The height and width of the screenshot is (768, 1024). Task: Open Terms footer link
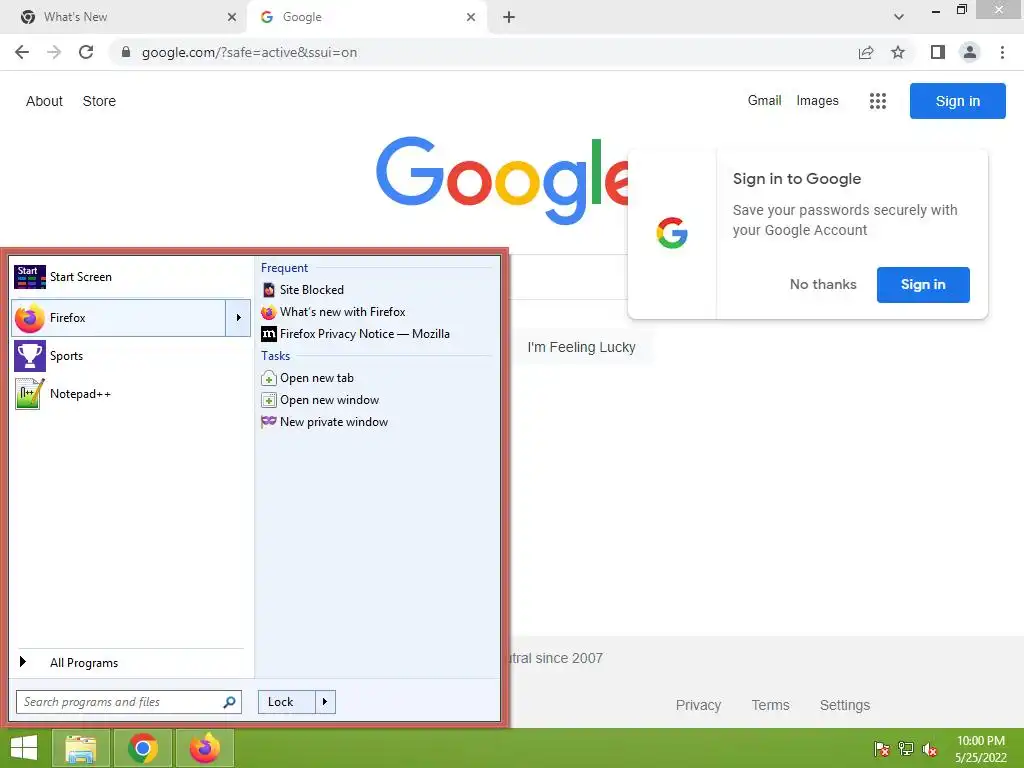coord(770,705)
